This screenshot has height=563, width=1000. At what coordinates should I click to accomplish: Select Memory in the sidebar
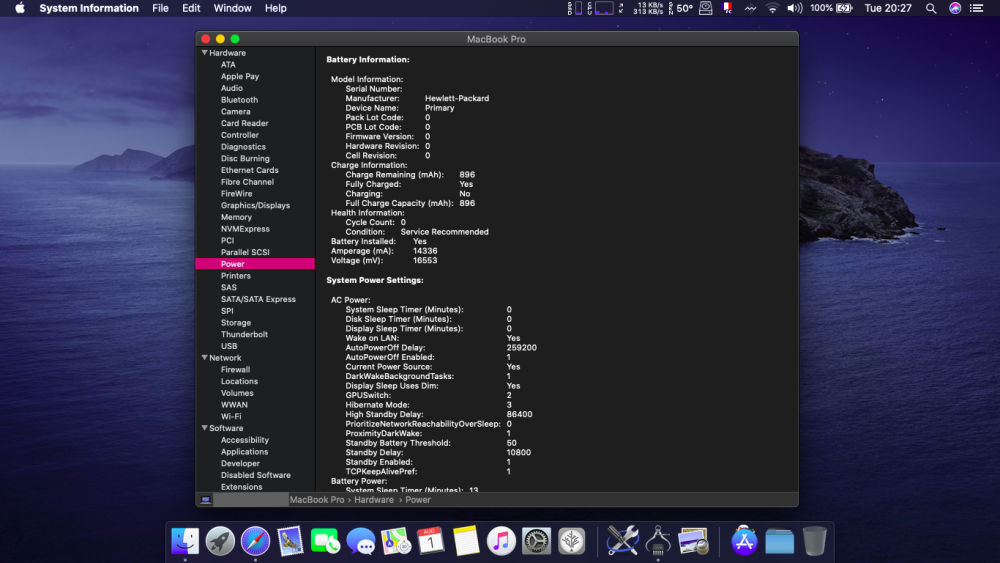point(236,217)
